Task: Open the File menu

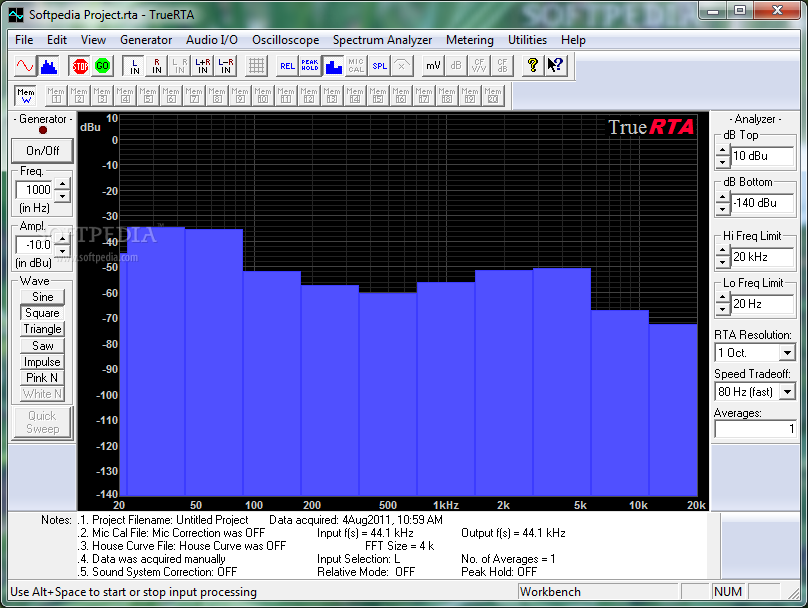Action: pyautogui.click(x=24, y=40)
